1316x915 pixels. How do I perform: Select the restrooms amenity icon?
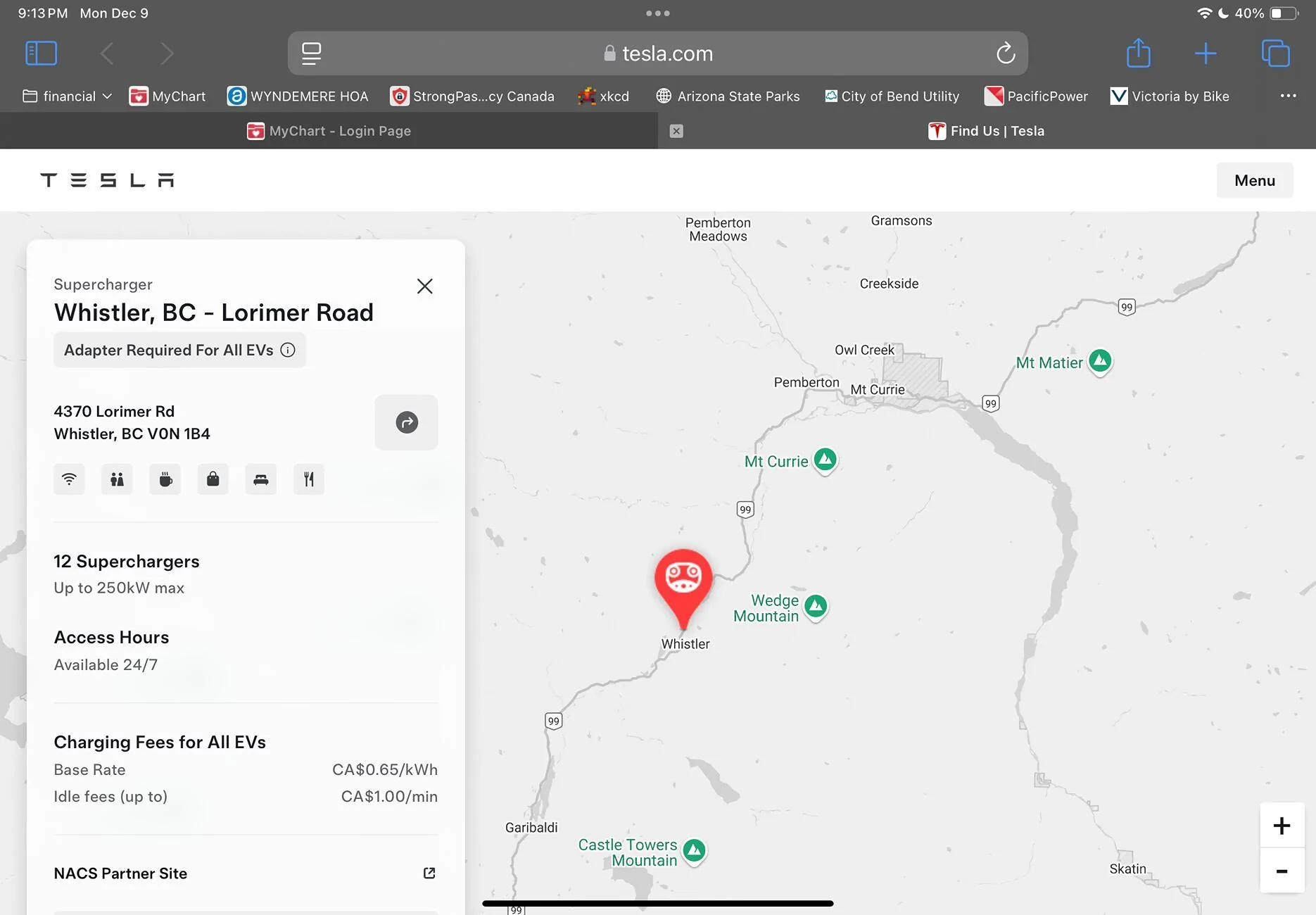point(117,479)
